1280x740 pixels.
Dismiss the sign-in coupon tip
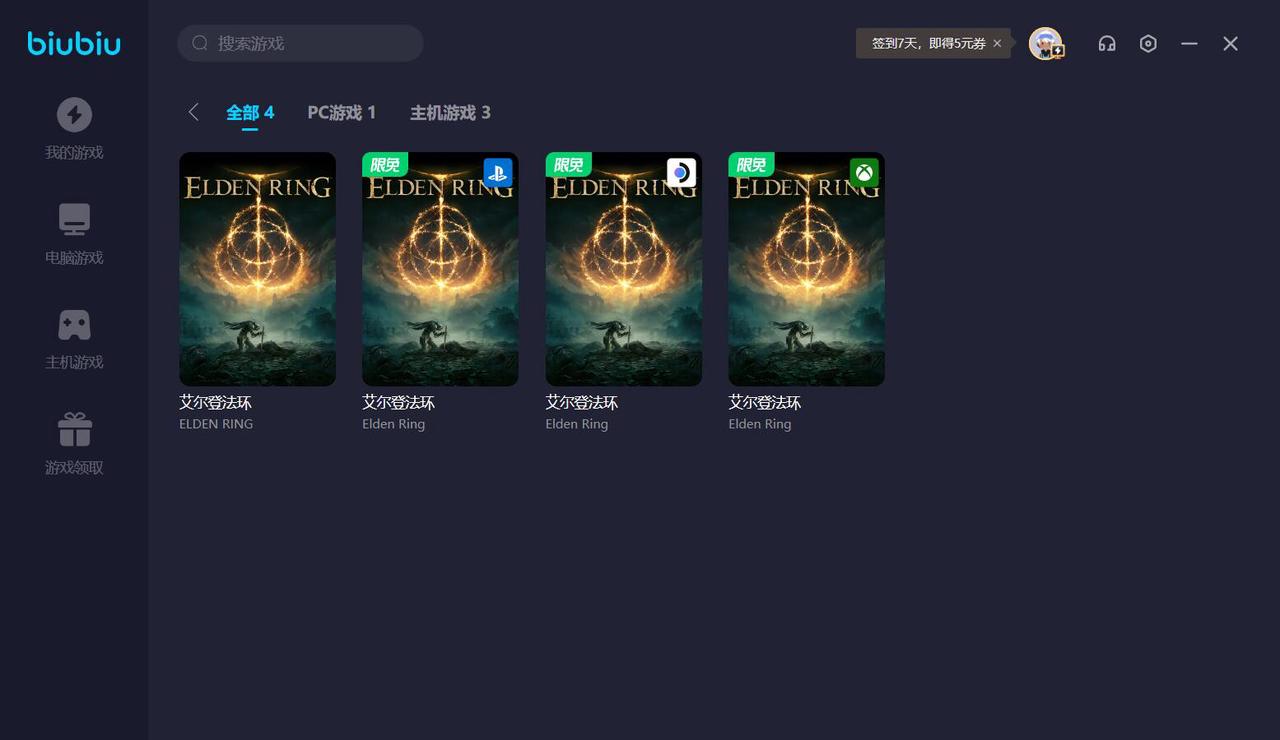point(997,43)
